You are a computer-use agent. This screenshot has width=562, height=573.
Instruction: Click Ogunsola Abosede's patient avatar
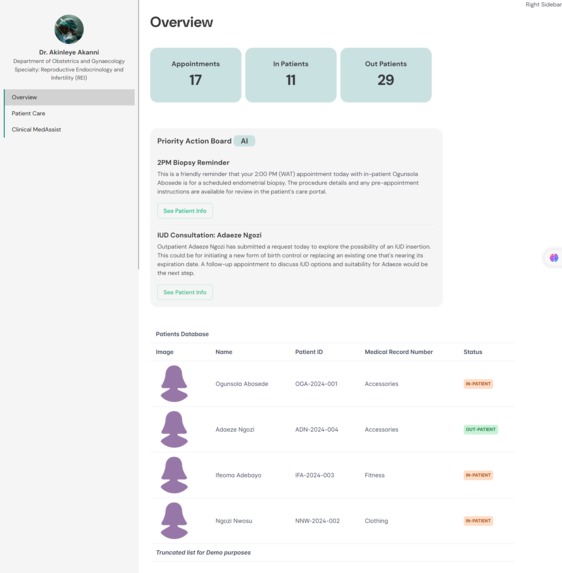point(174,384)
